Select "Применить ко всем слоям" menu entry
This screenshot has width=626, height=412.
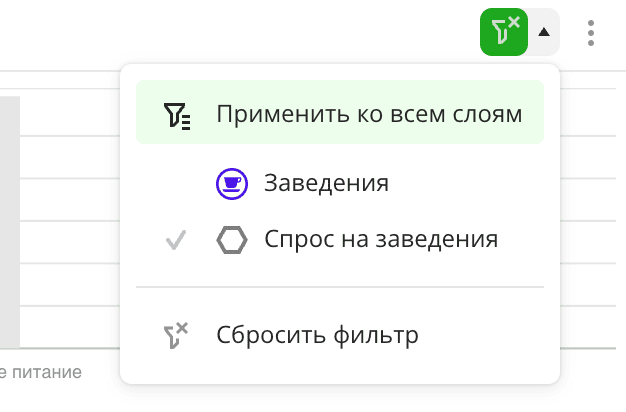coord(369,114)
